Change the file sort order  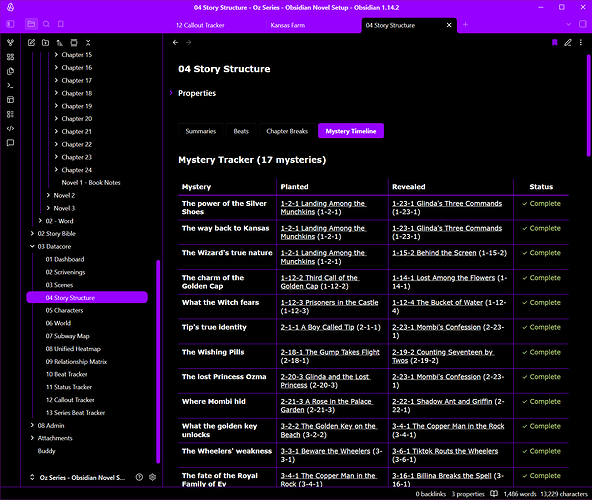(x=60, y=43)
